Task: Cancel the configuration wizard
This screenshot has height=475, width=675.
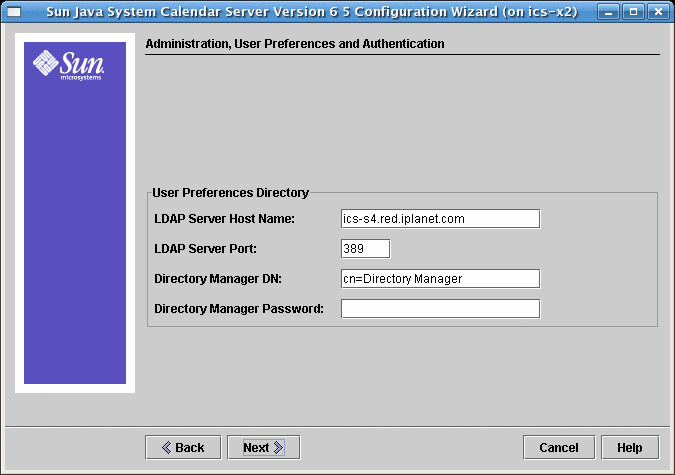Action: [x=559, y=447]
